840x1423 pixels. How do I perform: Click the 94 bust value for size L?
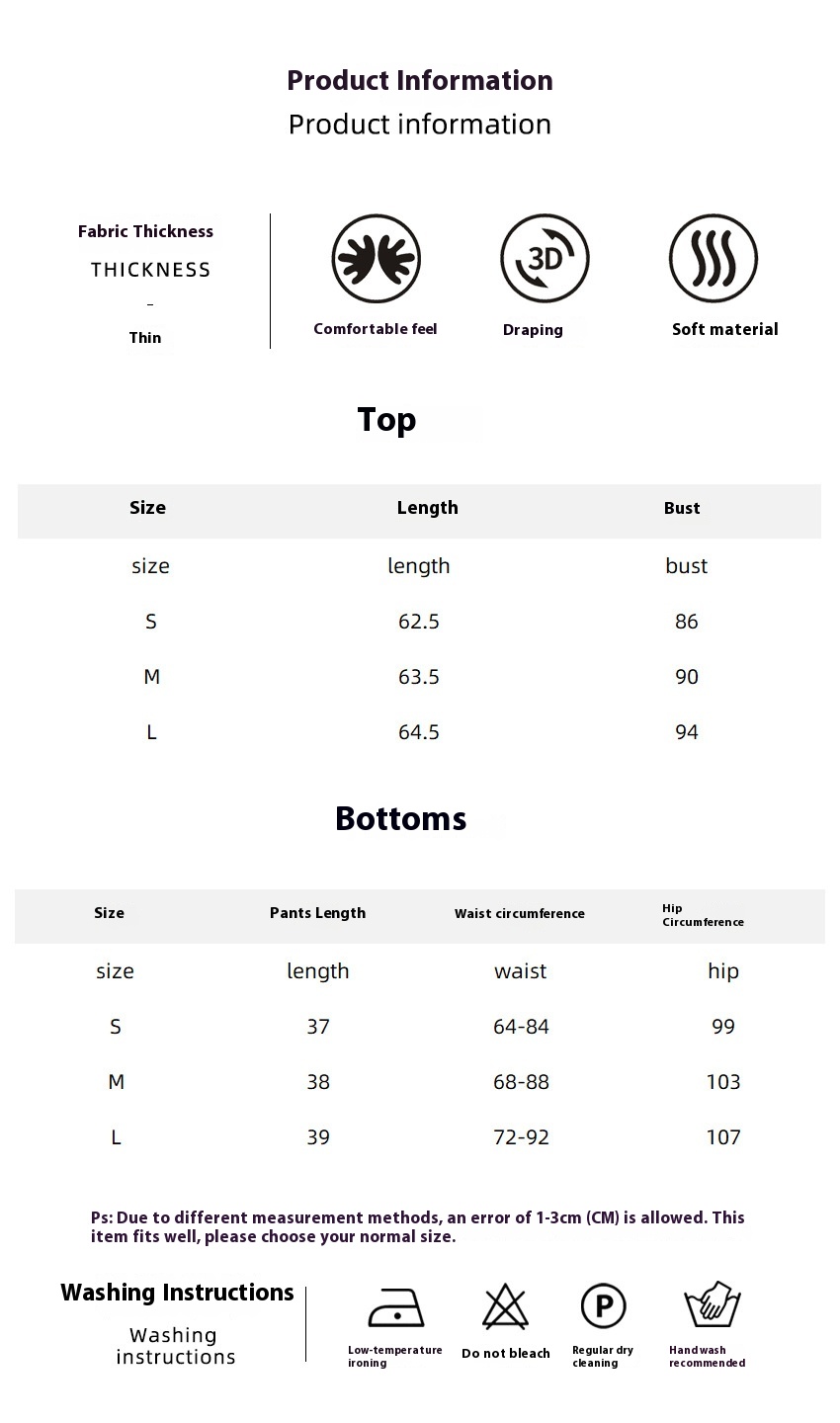(686, 732)
